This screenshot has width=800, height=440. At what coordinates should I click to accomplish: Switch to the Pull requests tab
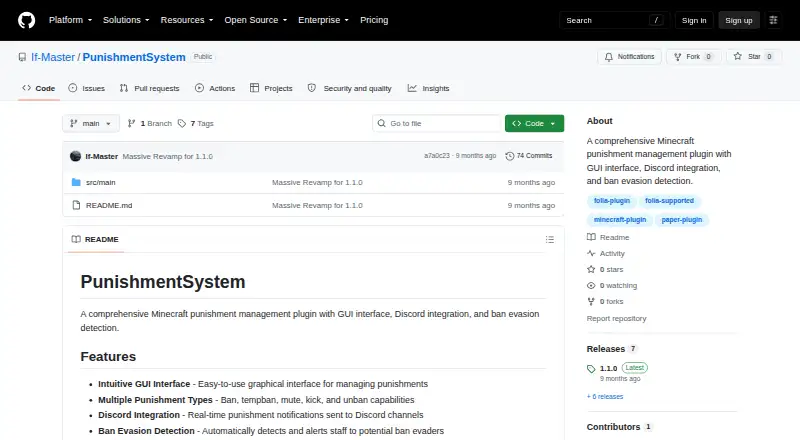pyautogui.click(x=149, y=88)
